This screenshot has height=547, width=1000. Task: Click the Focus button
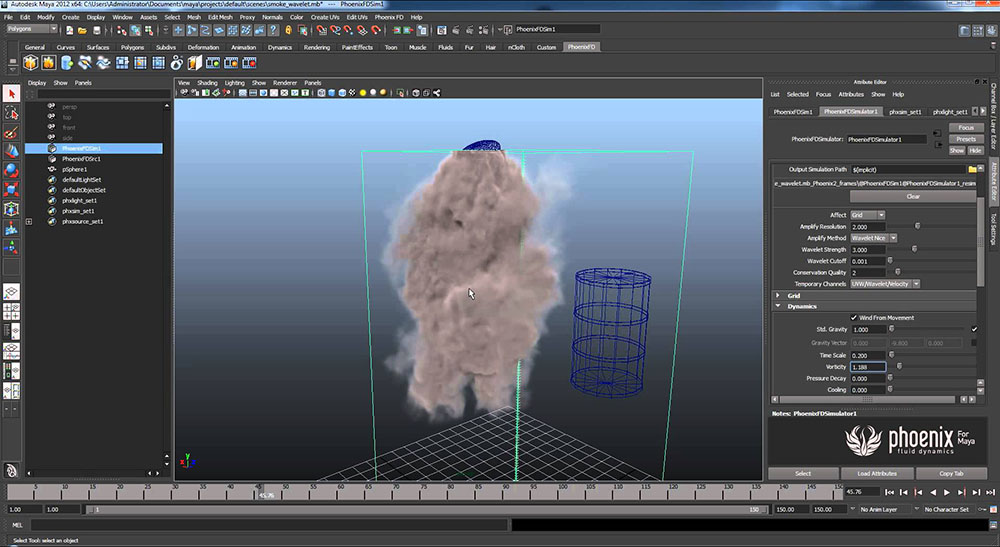click(x=966, y=128)
